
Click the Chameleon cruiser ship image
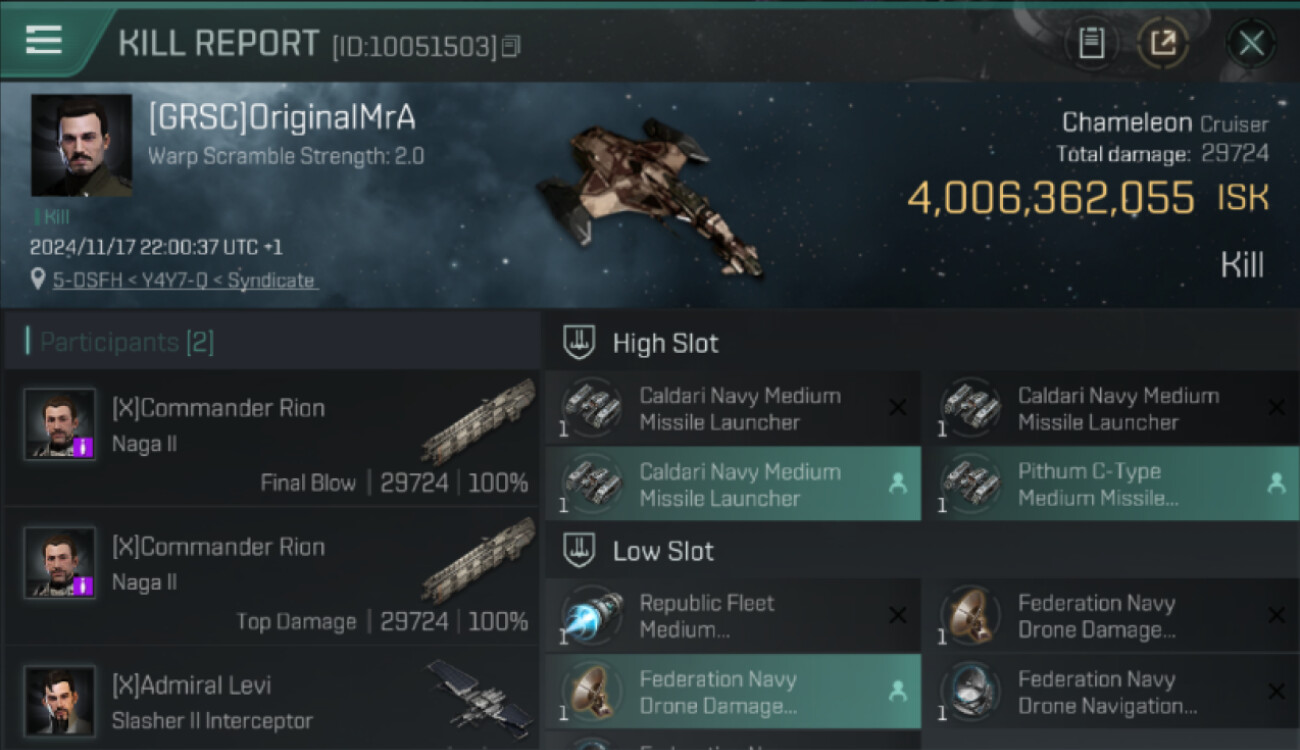pyautogui.click(x=648, y=195)
